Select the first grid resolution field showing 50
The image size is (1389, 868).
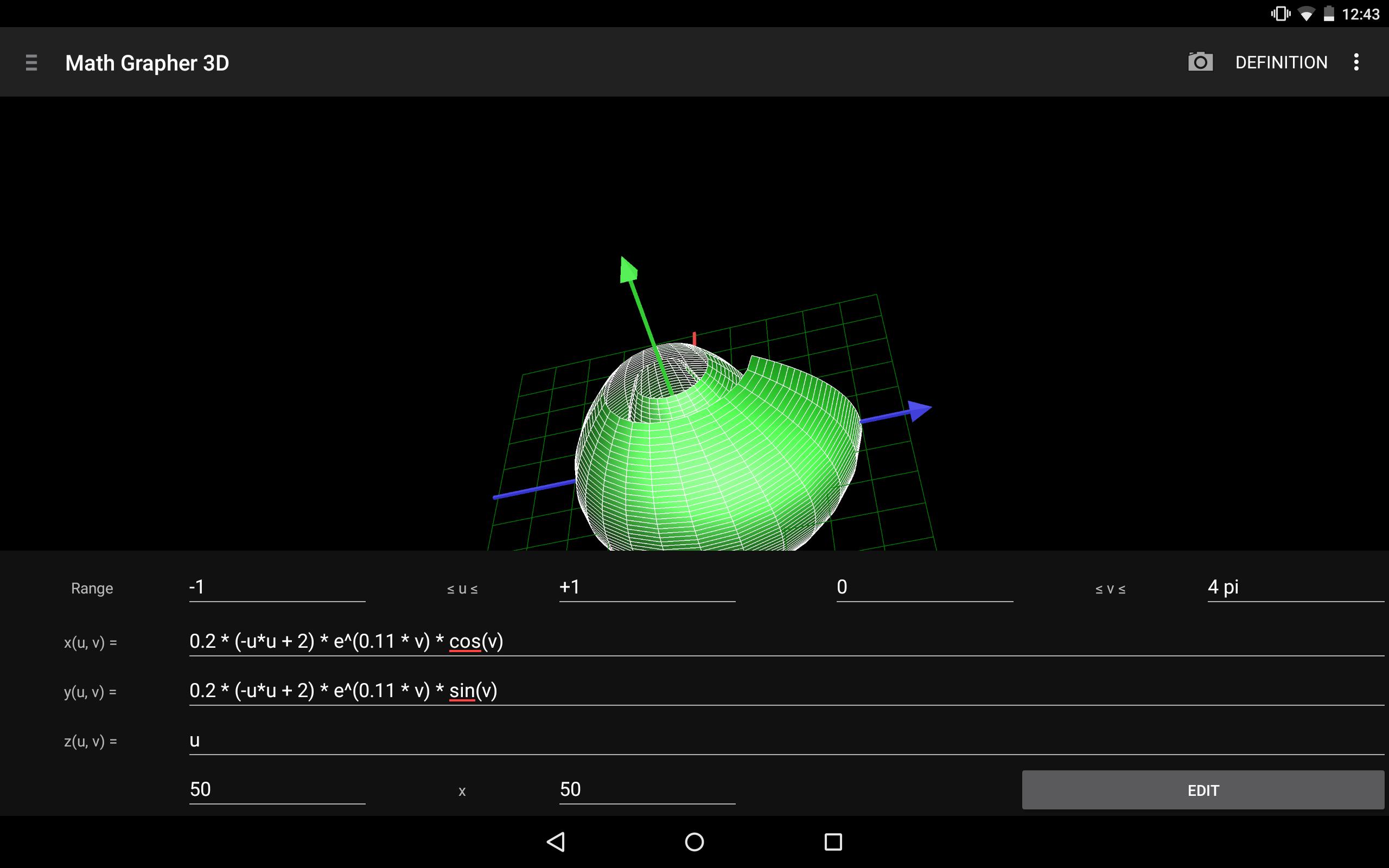tap(277, 789)
